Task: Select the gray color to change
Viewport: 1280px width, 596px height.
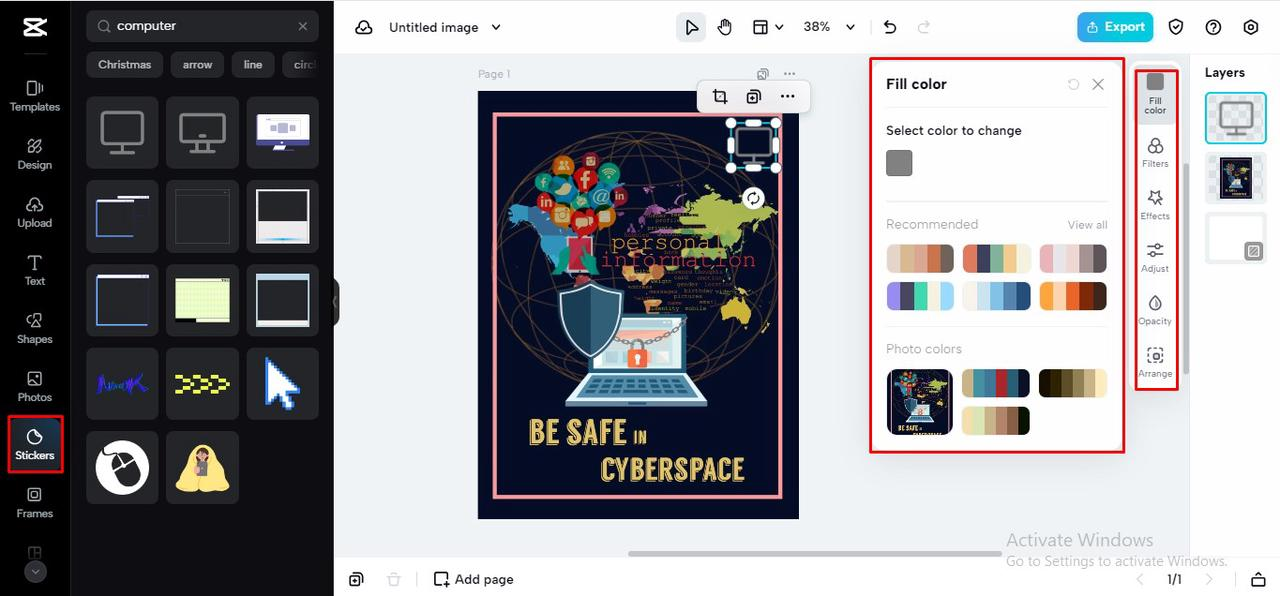Action: [899, 163]
